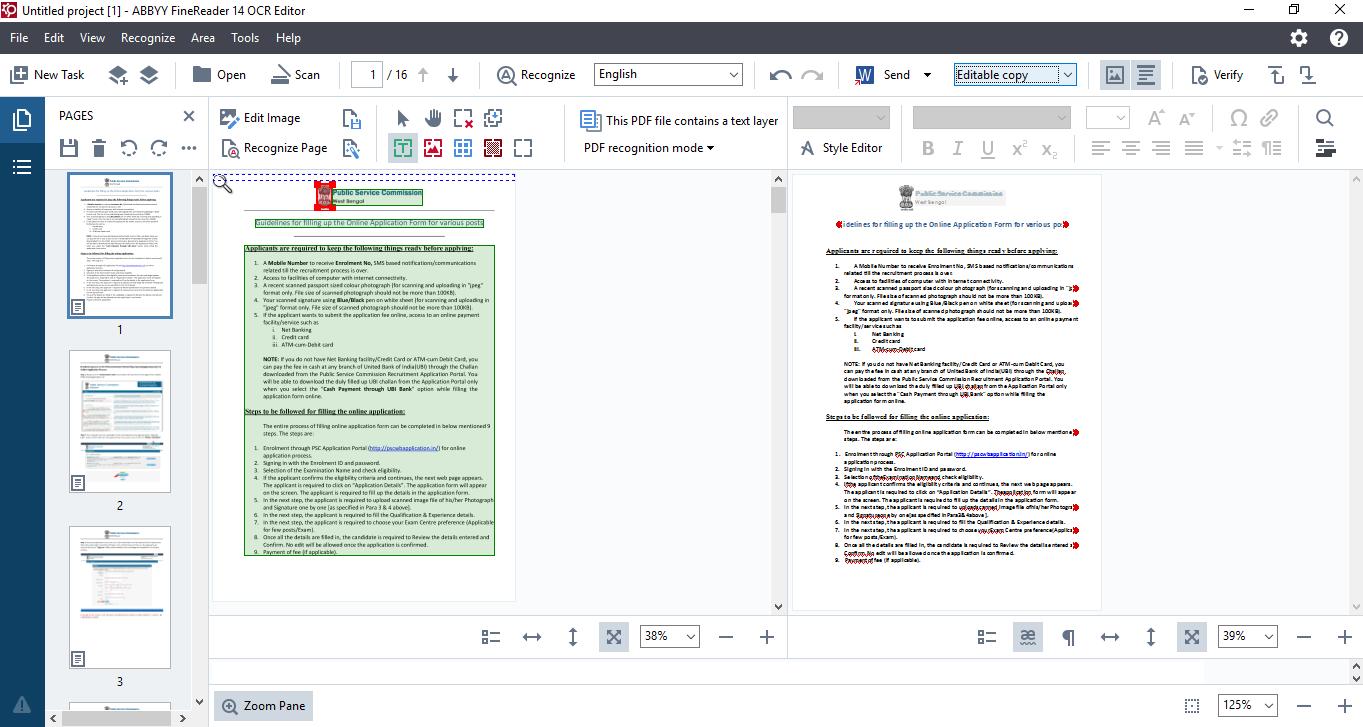1363x727 pixels.
Task: Open the English language dropdown
Action: click(669, 74)
